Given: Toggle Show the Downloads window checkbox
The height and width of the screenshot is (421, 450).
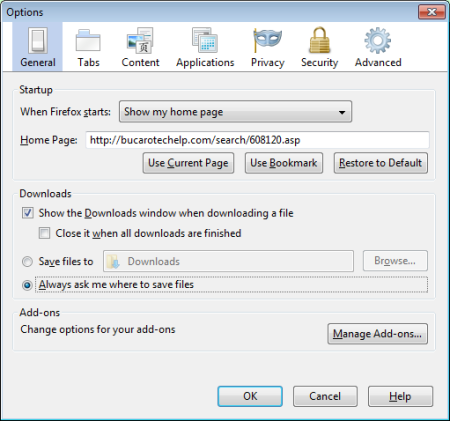Looking at the screenshot, I should point(28,213).
